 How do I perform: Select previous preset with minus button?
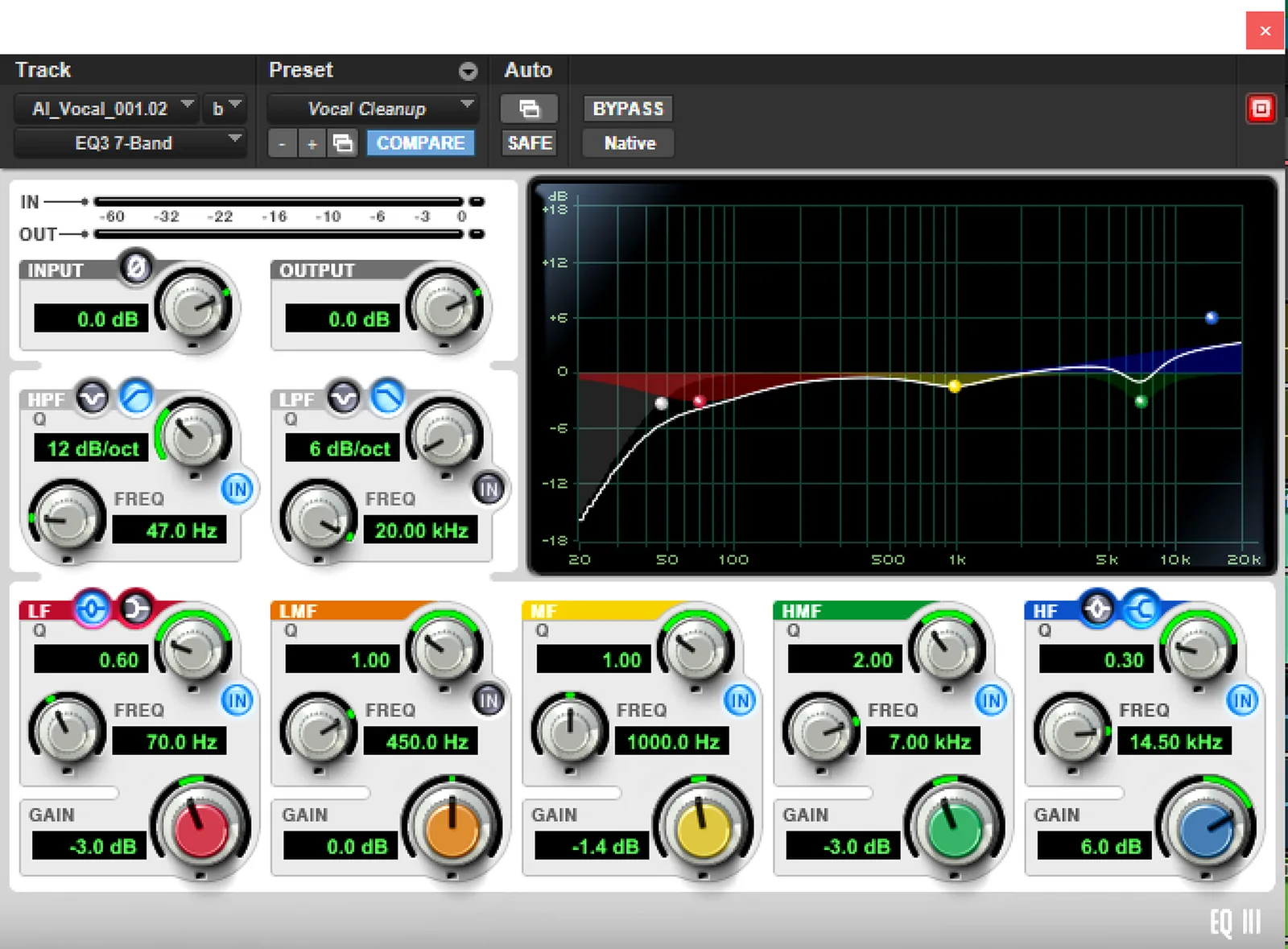(x=282, y=144)
